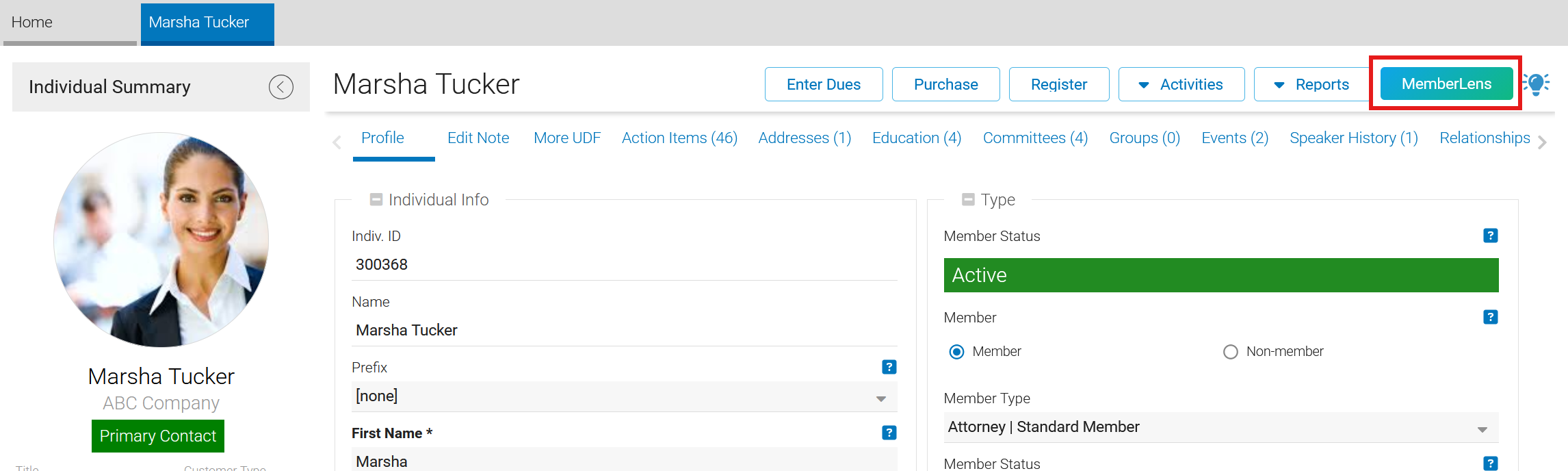Click Marsha Tucker's profile photo
Screen dimensions: 1568x471
161,240
